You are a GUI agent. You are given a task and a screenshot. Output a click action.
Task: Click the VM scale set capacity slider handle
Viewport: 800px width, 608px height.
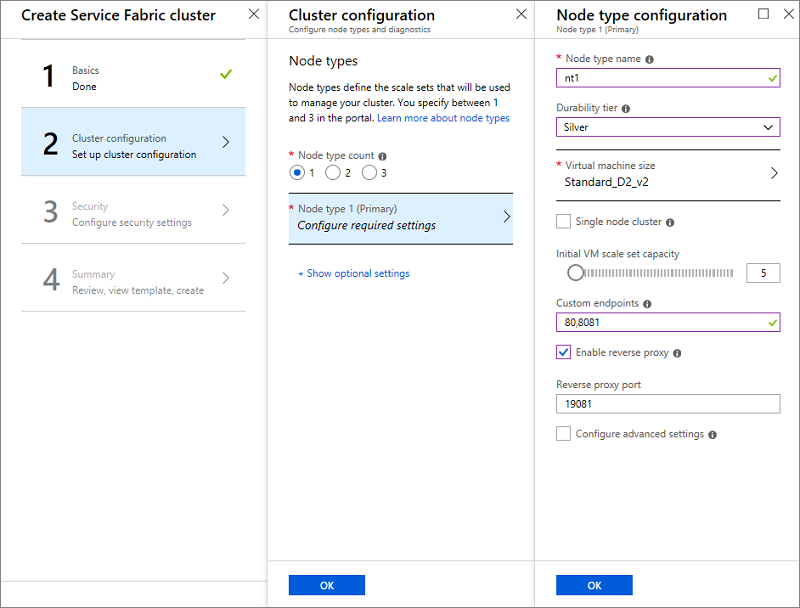click(575, 272)
